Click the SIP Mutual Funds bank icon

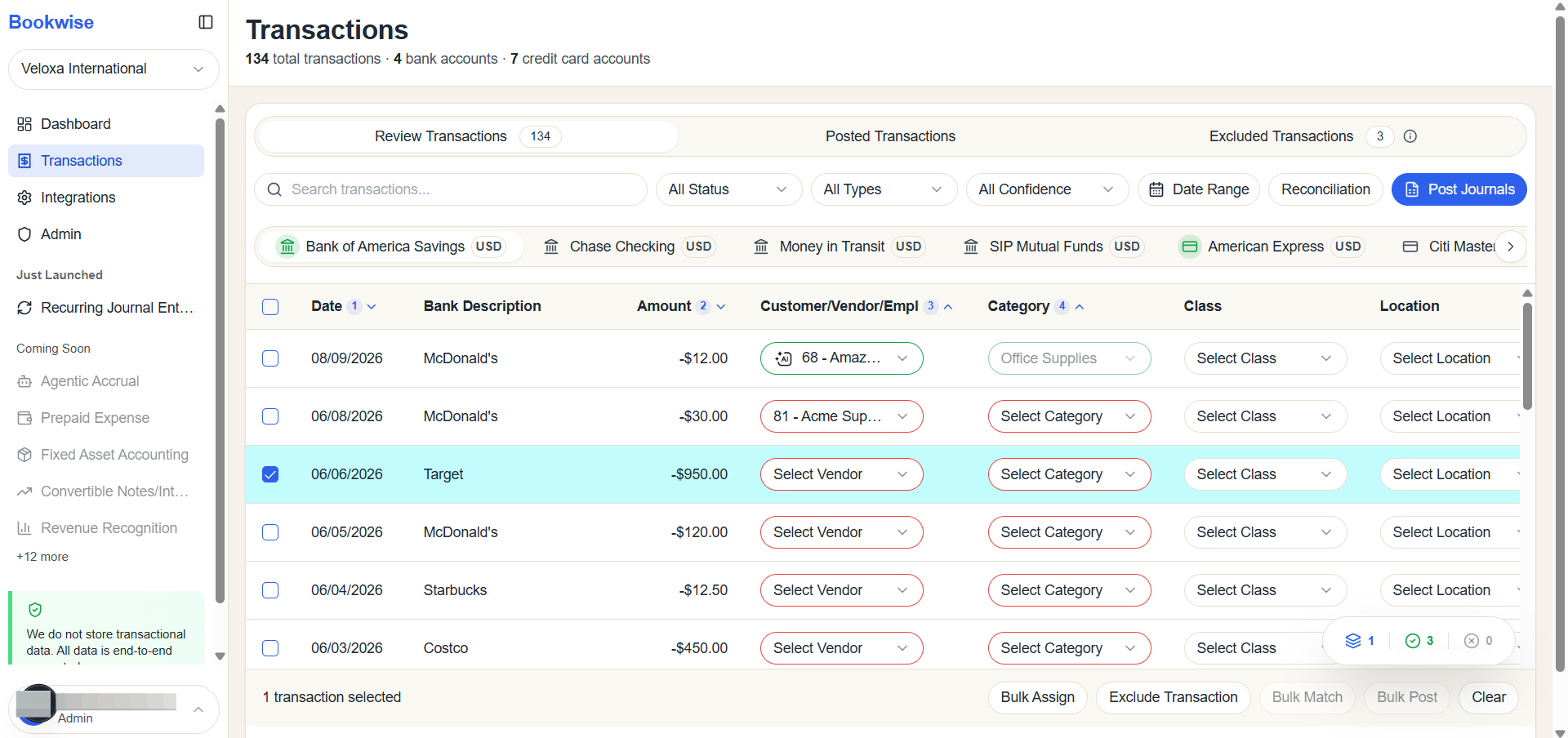(x=971, y=247)
